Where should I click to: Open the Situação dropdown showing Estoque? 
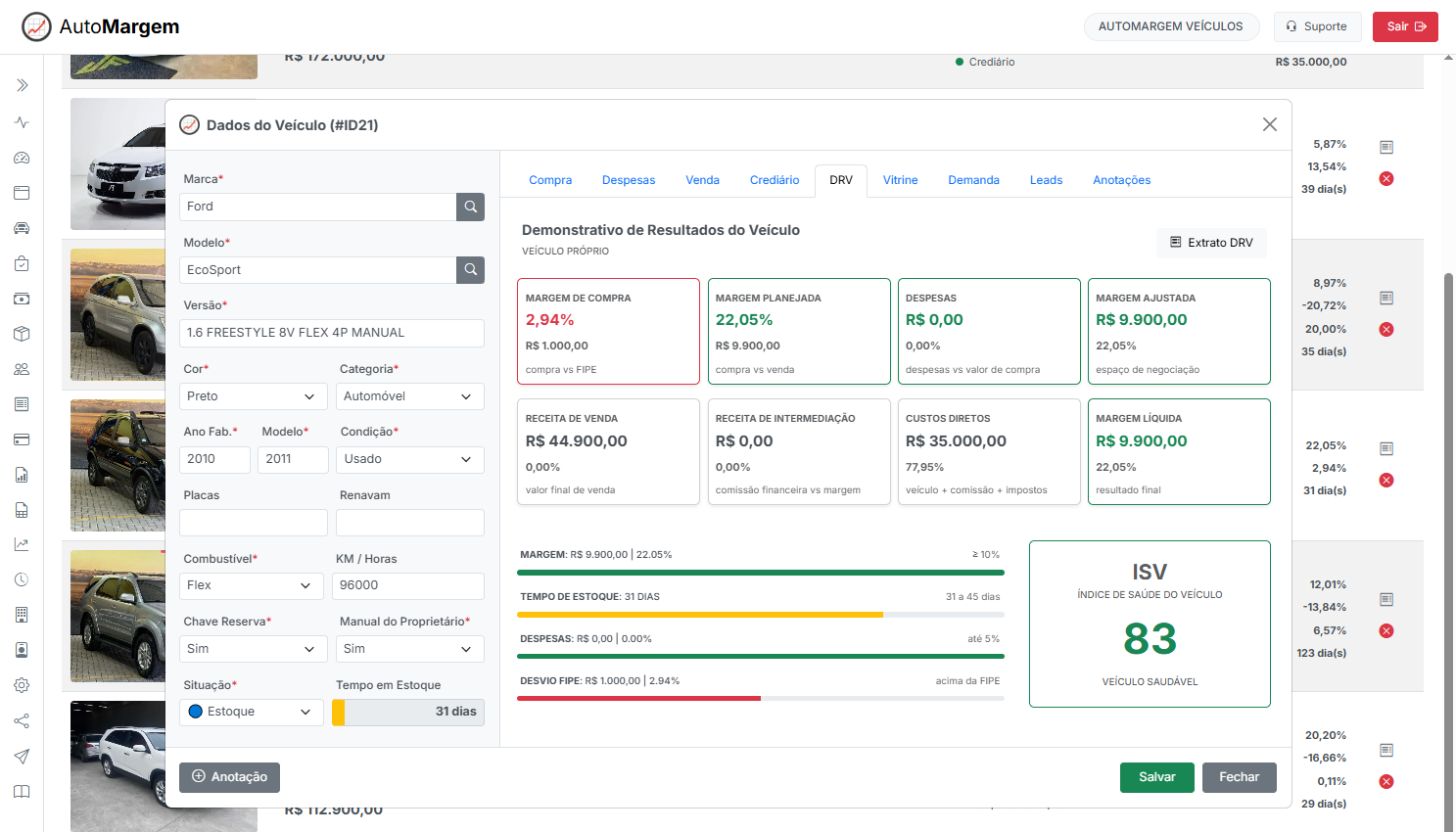252,712
